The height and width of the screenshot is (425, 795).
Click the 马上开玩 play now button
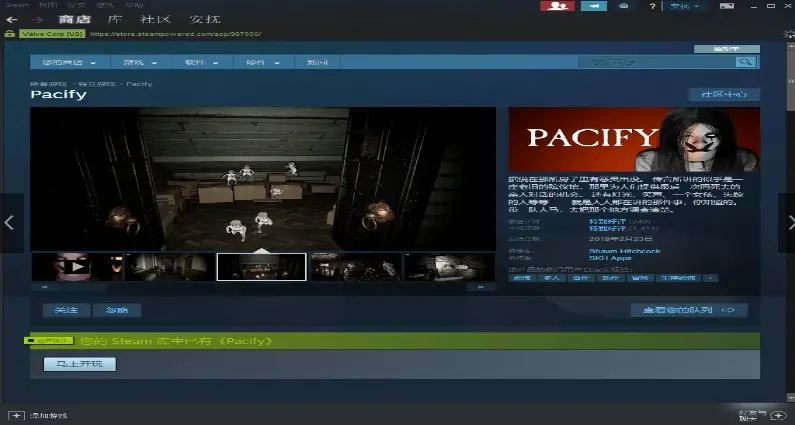tap(80, 364)
